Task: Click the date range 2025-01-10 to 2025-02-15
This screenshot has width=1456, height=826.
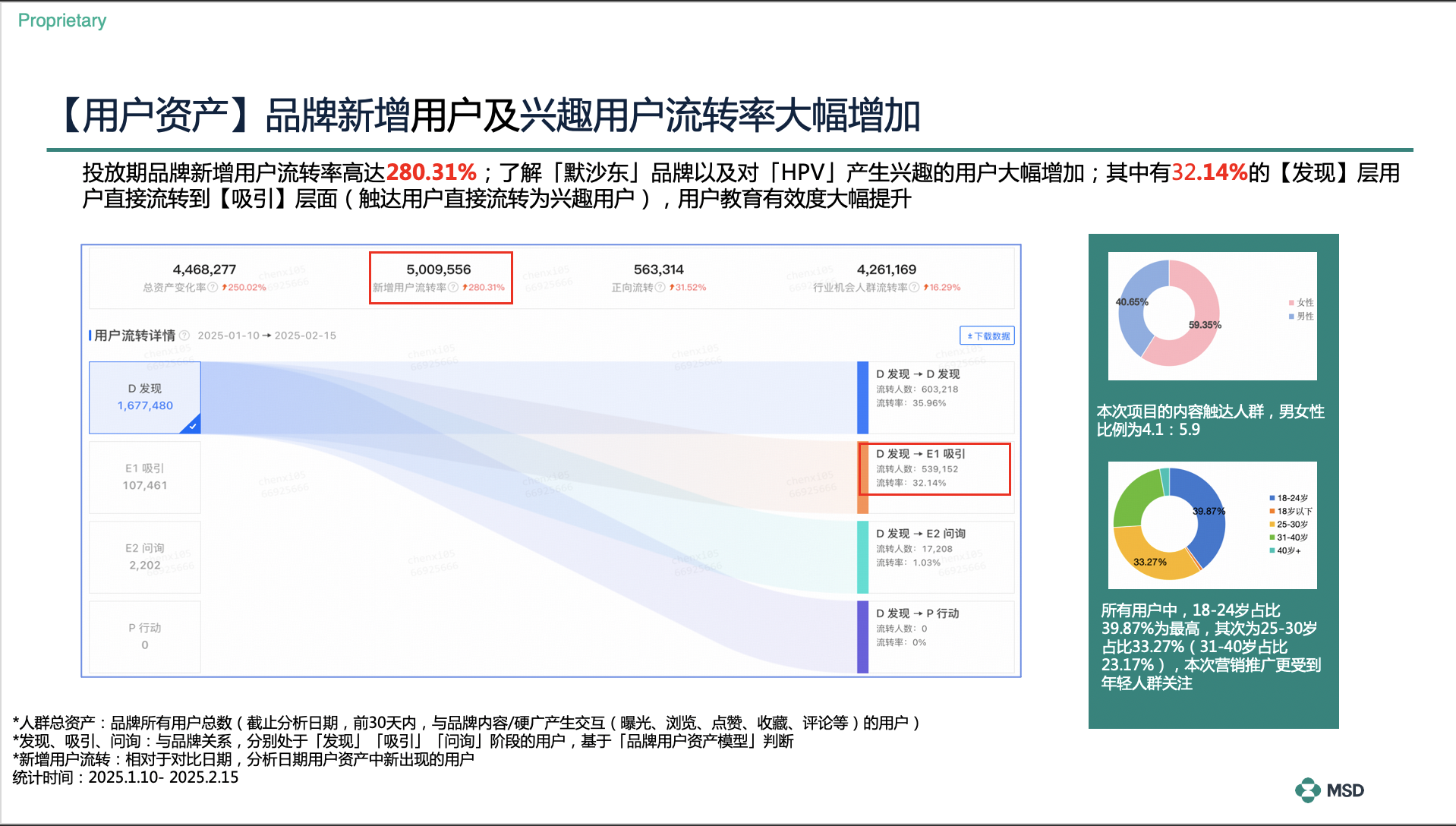Action: point(266,336)
